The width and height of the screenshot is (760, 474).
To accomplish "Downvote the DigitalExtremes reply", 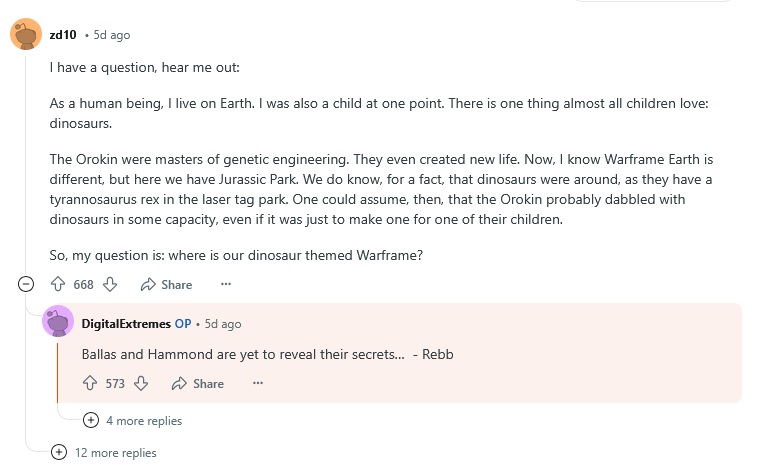I will click(141, 383).
